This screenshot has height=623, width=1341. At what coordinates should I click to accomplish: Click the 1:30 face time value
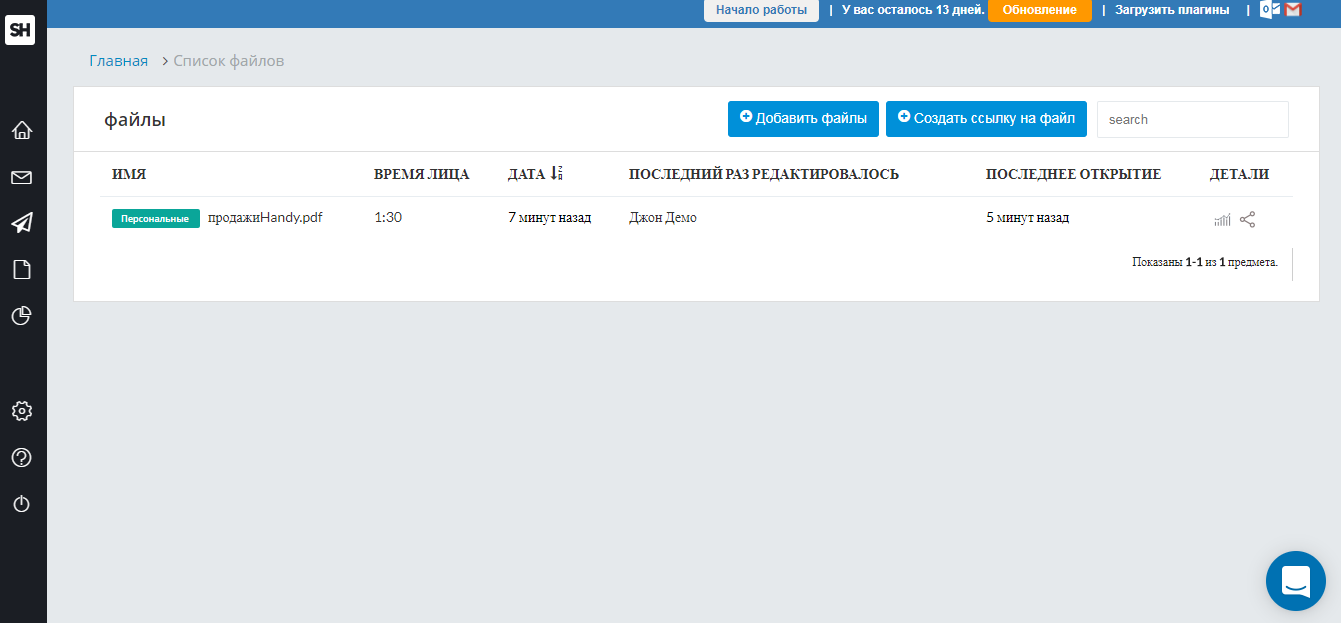click(x=388, y=218)
